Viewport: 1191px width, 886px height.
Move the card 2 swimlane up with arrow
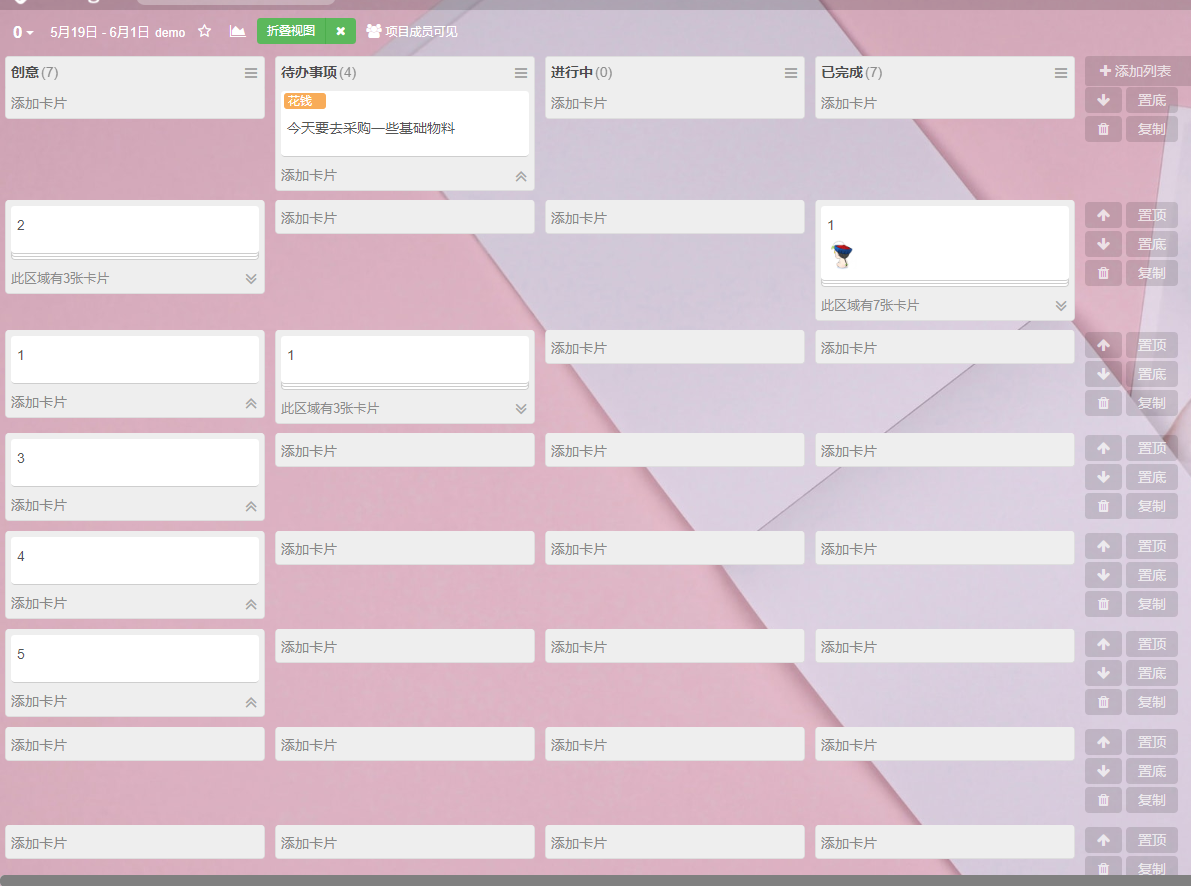[1104, 215]
